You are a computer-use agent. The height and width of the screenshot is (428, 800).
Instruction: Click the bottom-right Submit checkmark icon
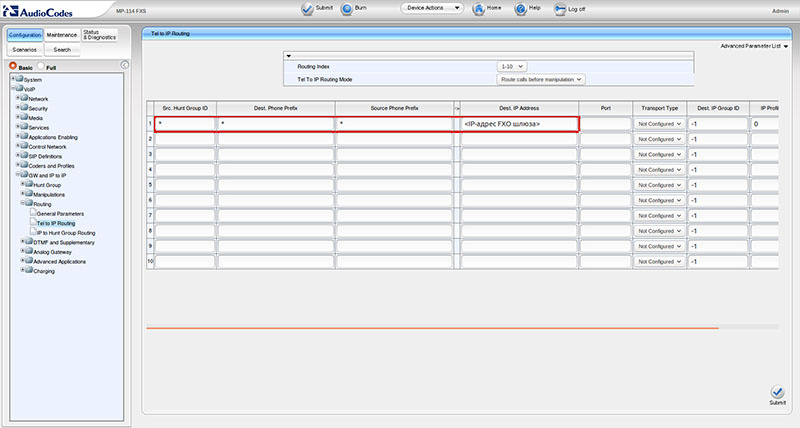pos(777,392)
